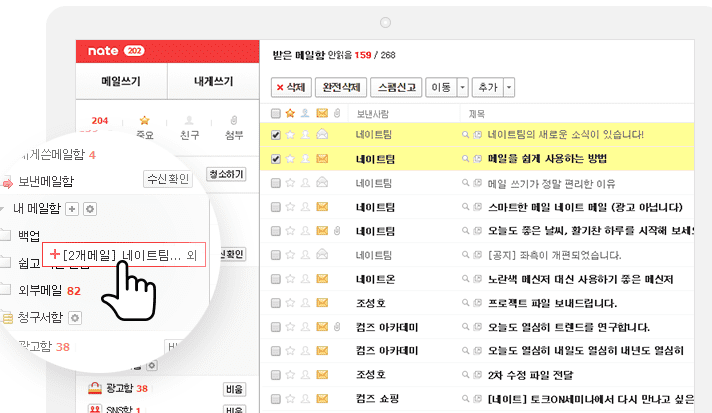Image resolution: width=712 pixels, height=413 pixels.
Task: Check the 네이트온 sender mail row
Action: point(276,279)
